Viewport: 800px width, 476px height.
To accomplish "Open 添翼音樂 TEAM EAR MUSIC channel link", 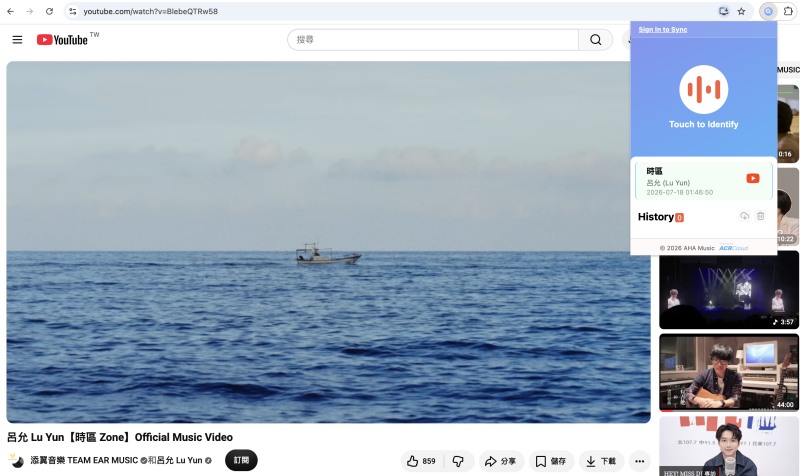I will click(84, 460).
